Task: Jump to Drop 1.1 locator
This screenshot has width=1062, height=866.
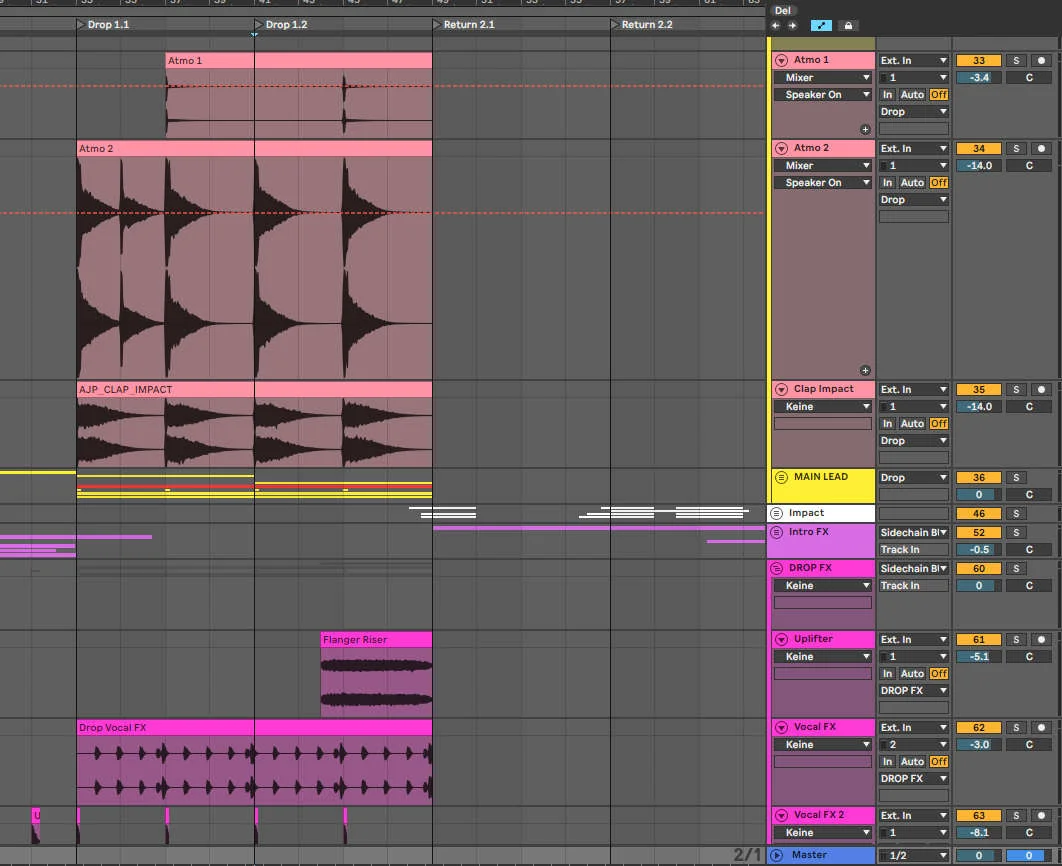Action: coord(103,24)
